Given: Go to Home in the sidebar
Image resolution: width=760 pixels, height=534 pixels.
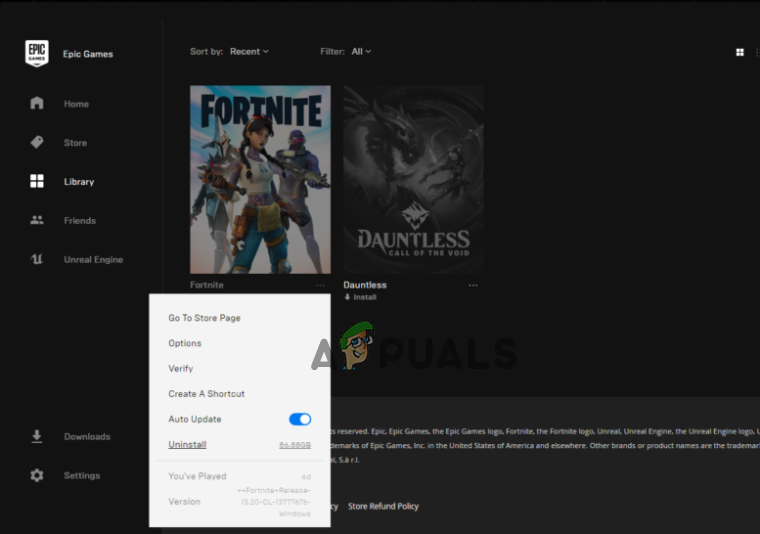Looking at the screenshot, I should click(x=76, y=104).
